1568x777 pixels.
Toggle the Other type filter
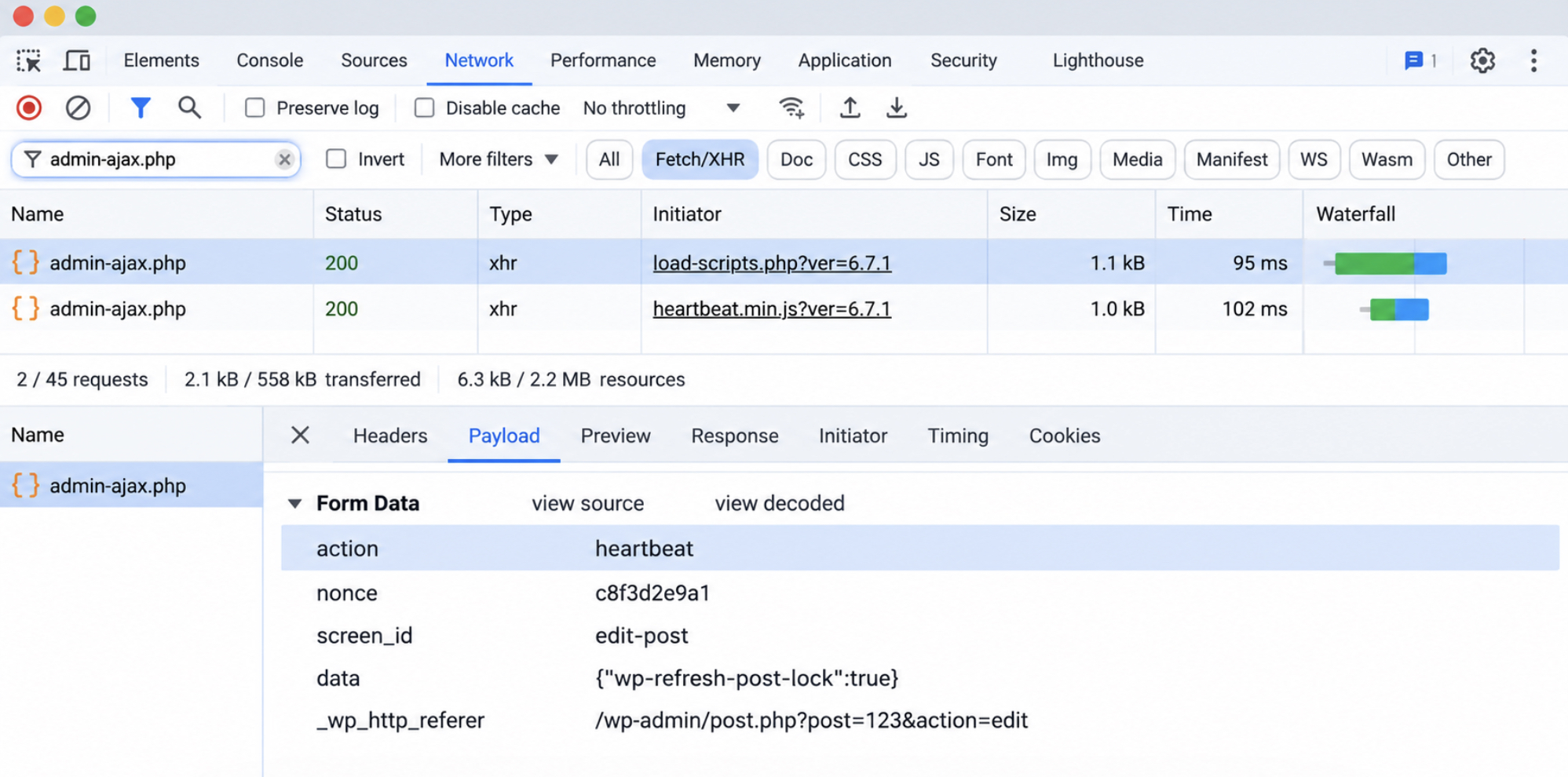click(1469, 159)
